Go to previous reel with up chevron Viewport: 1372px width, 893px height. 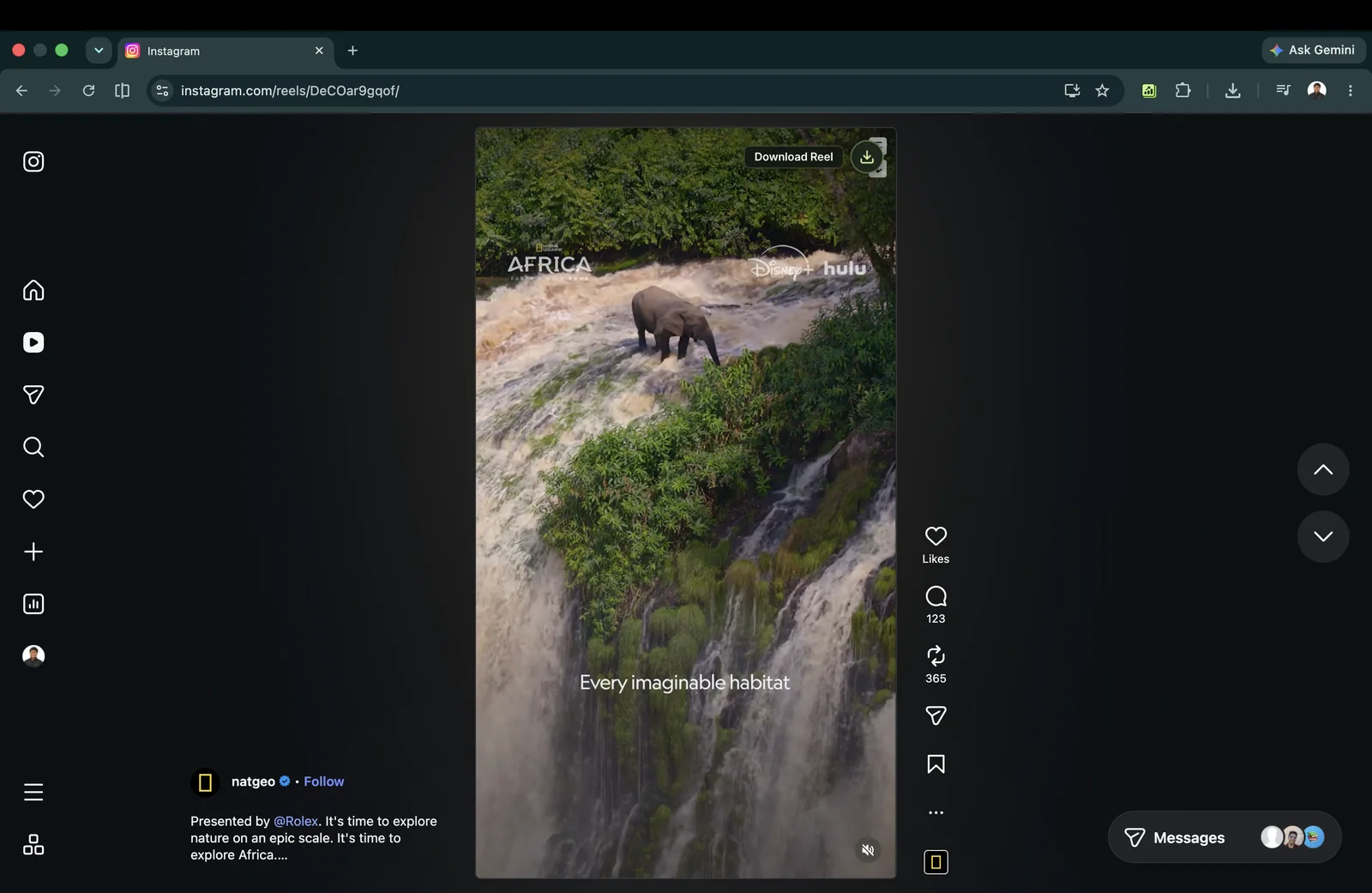[x=1323, y=469]
